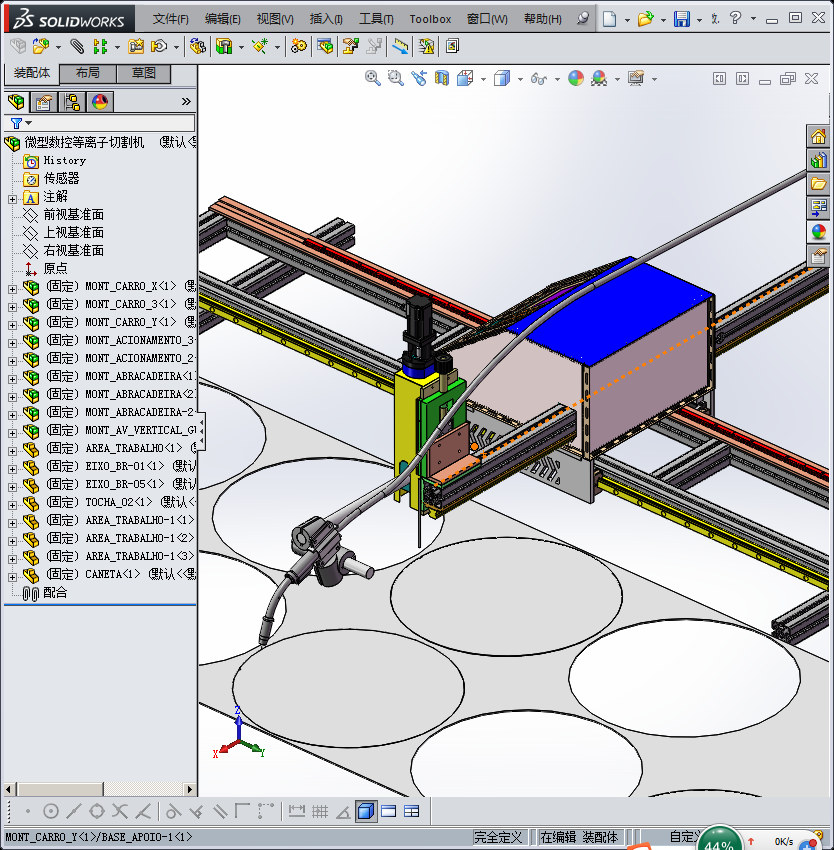This screenshot has width=834, height=850.
Task: Expand the MONT_CARRO_X<1> tree node
Action: [12, 287]
